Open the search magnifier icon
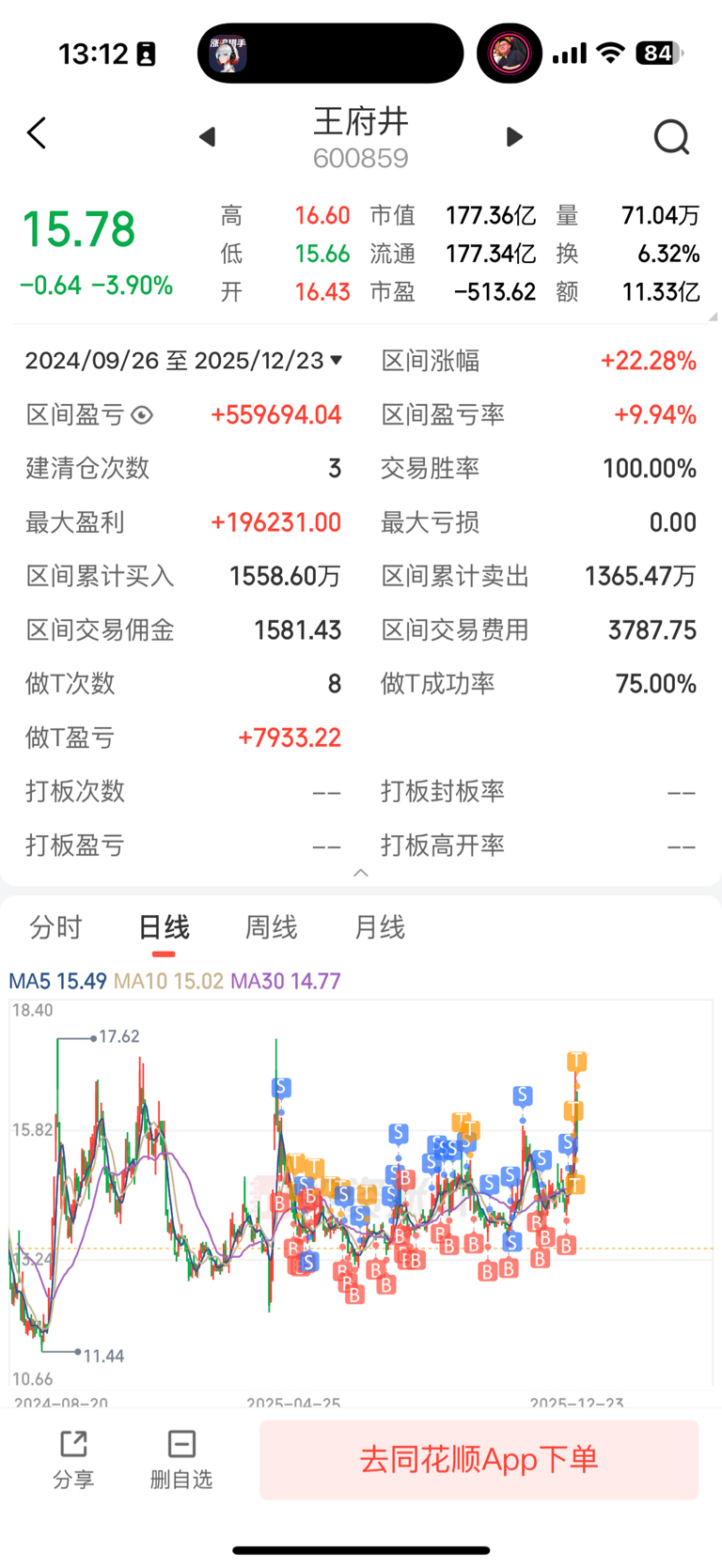Viewport: 722px width, 1568px height. pos(671,137)
